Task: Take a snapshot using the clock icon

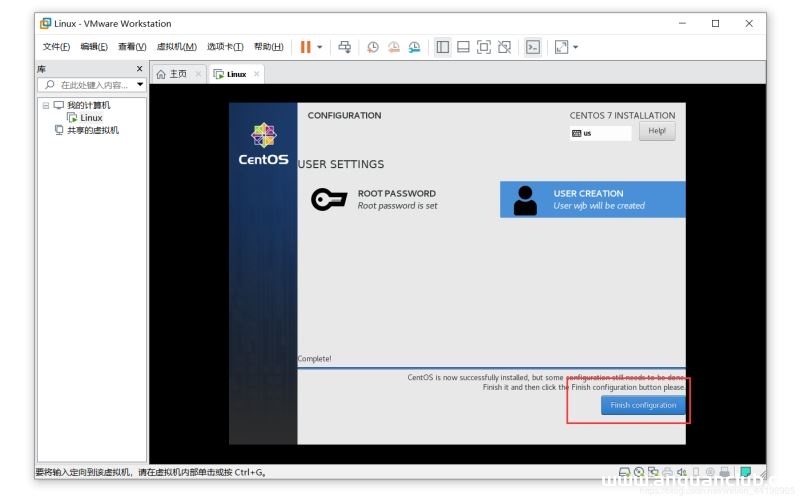Action: 373,47
